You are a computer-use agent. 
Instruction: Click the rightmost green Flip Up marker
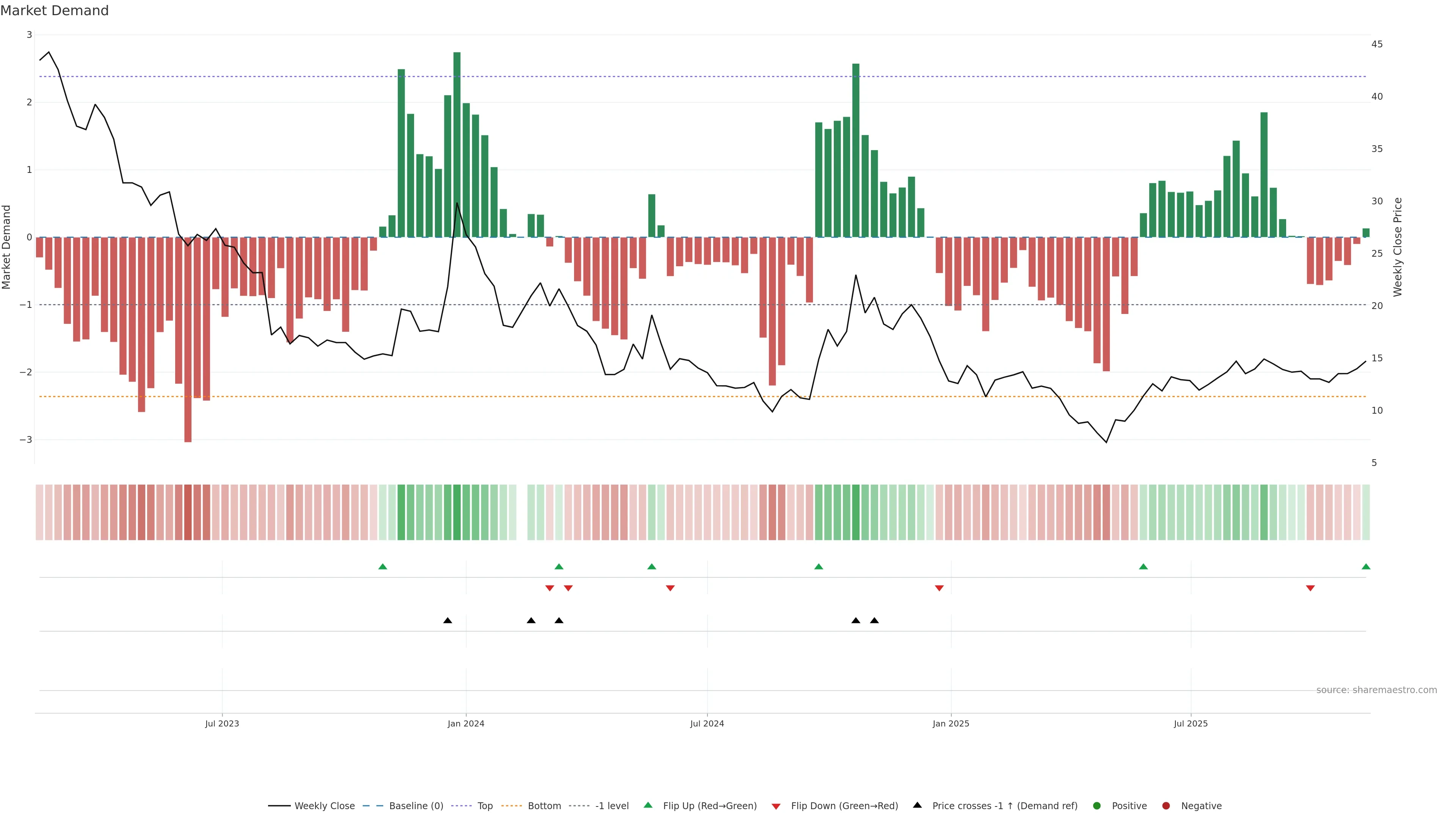(x=1365, y=566)
